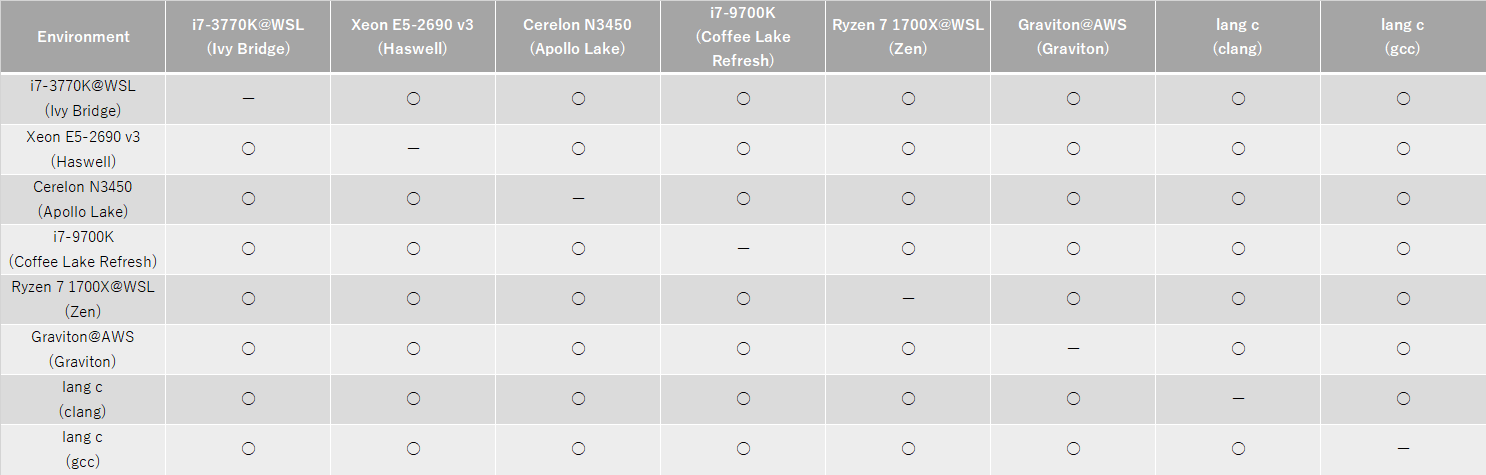
Task: Click the i7-9700K (Coffee Lake Refresh) column header
Action: click(x=743, y=37)
